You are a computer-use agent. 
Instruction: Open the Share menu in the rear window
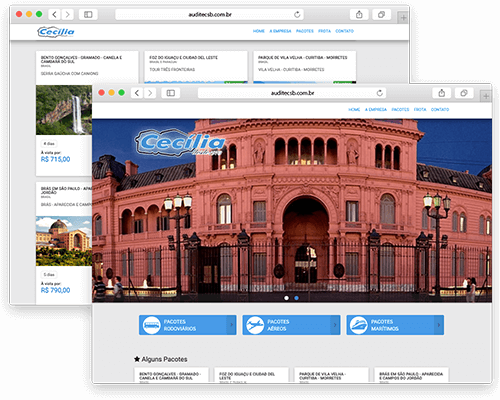point(359,14)
